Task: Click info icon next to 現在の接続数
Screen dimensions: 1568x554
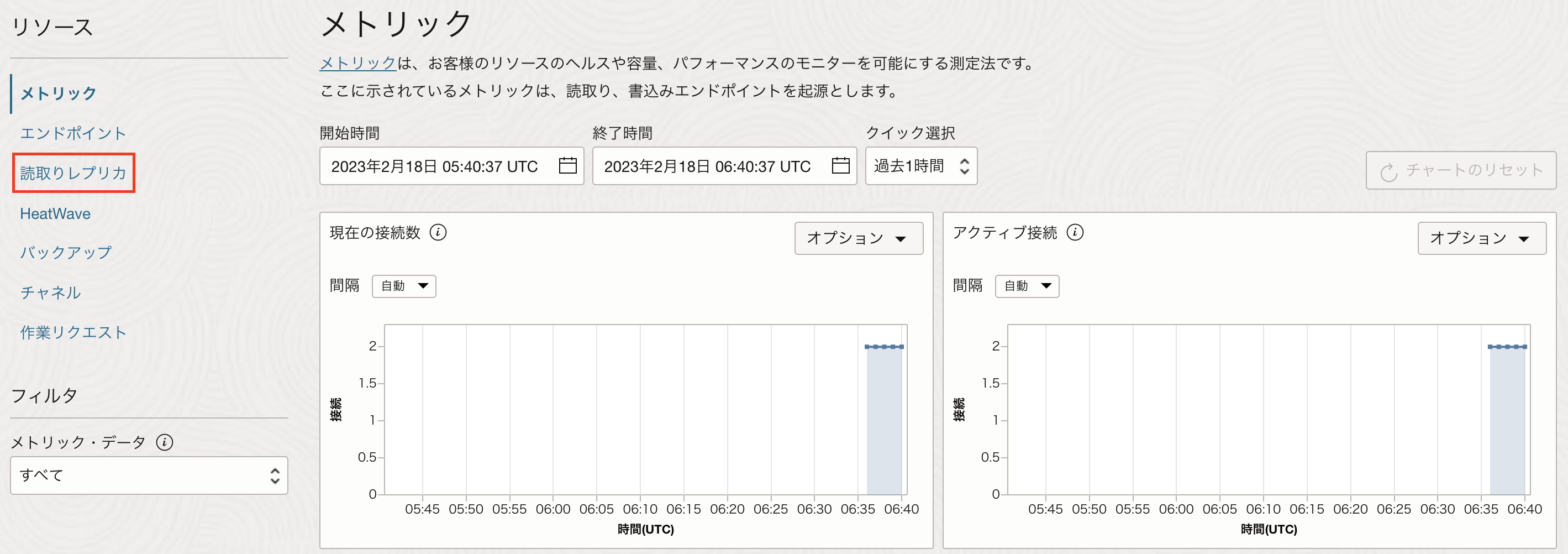Action: point(438,232)
